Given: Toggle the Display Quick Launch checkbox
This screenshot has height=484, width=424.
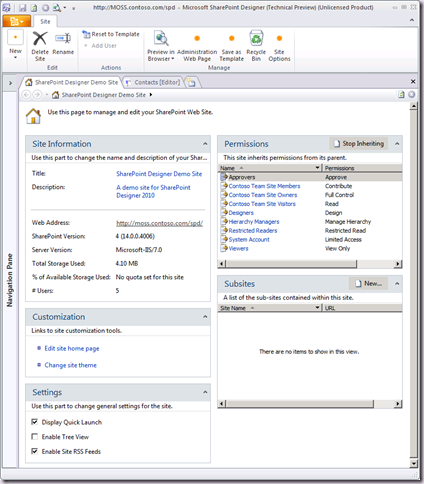Looking at the screenshot, I should [x=34, y=422].
